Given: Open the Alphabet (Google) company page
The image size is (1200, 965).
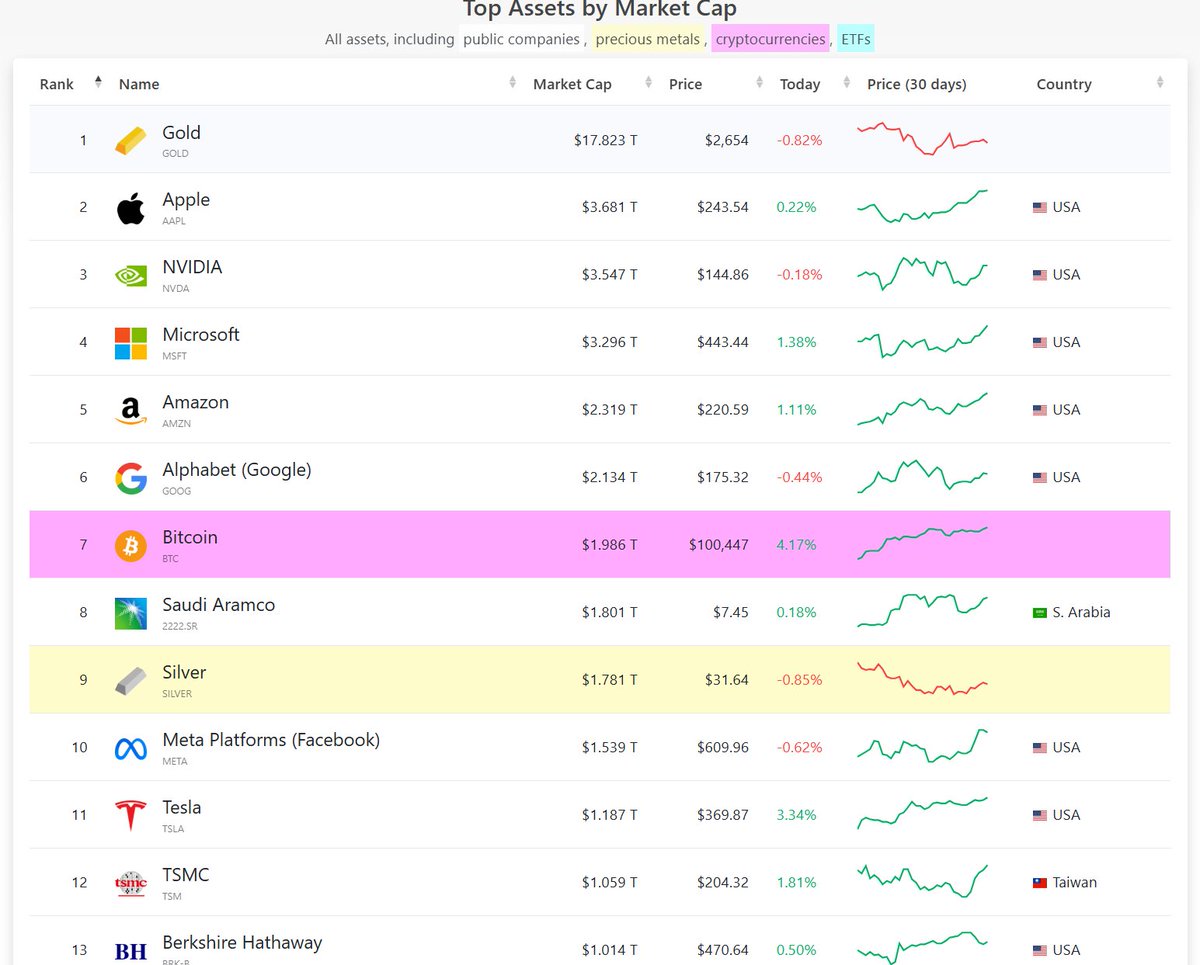Looking at the screenshot, I should (x=237, y=470).
